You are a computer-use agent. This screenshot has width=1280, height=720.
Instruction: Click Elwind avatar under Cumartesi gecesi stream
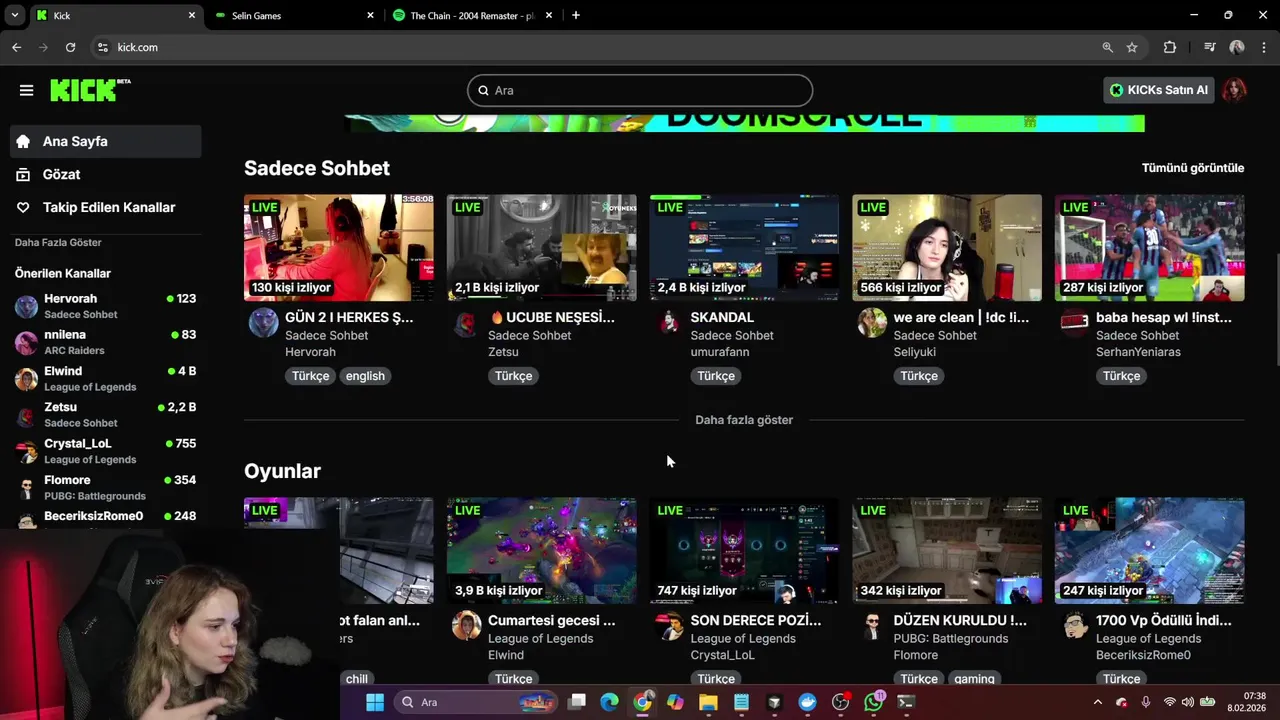(466, 626)
